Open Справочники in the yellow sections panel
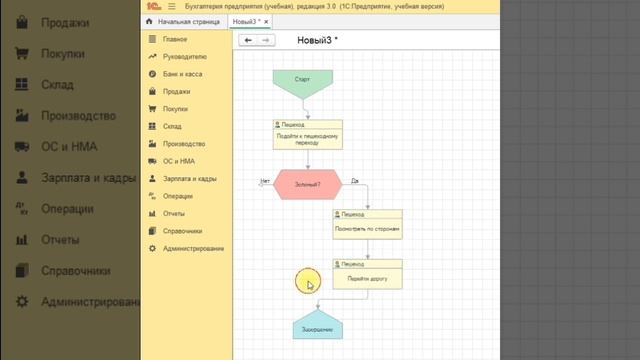Viewport: 640px width, 360px height. click(182, 231)
